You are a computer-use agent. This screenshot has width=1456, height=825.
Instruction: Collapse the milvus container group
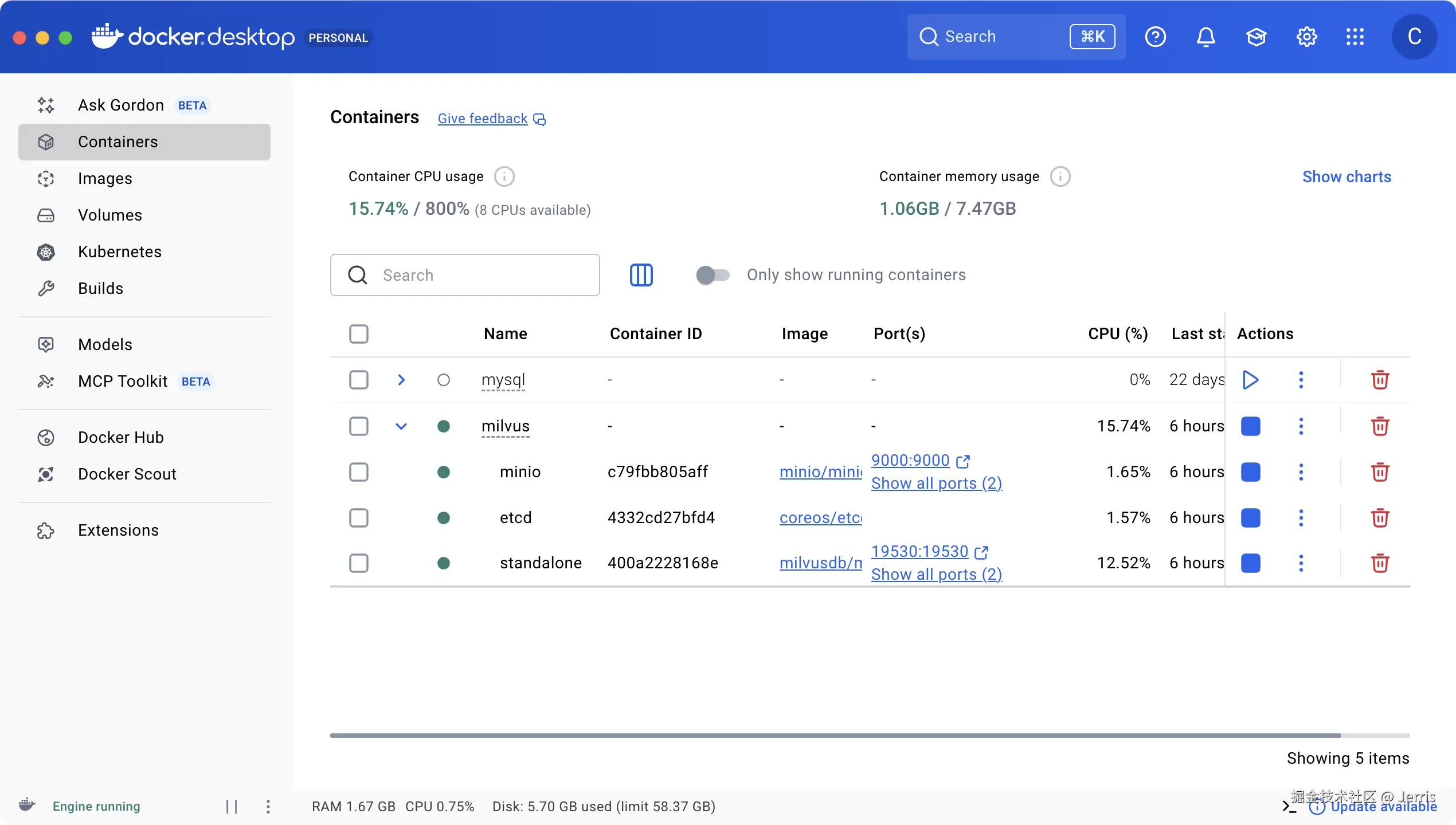click(401, 426)
